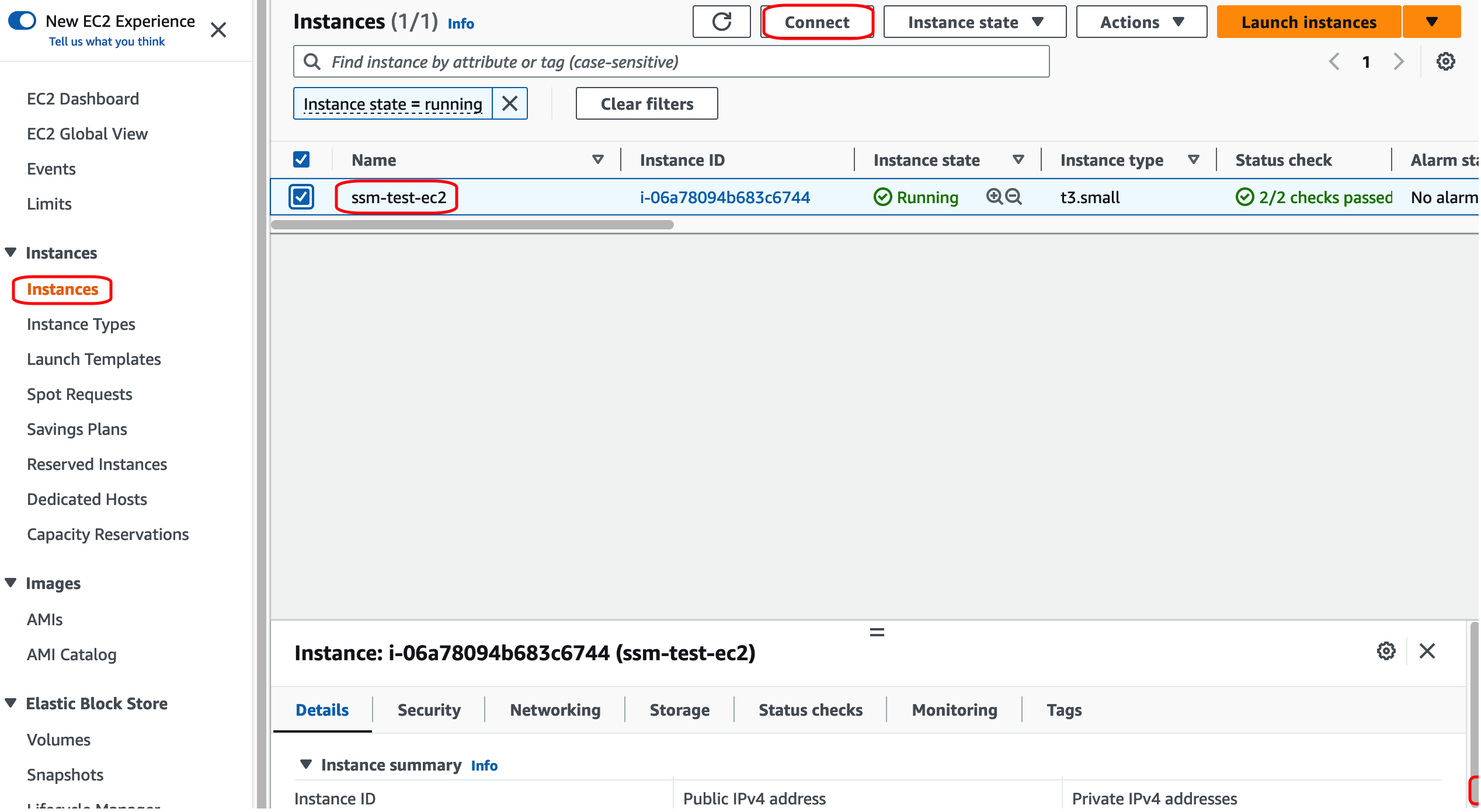The height and width of the screenshot is (812, 1481).
Task: Open the Actions dropdown menu
Action: point(1141,22)
